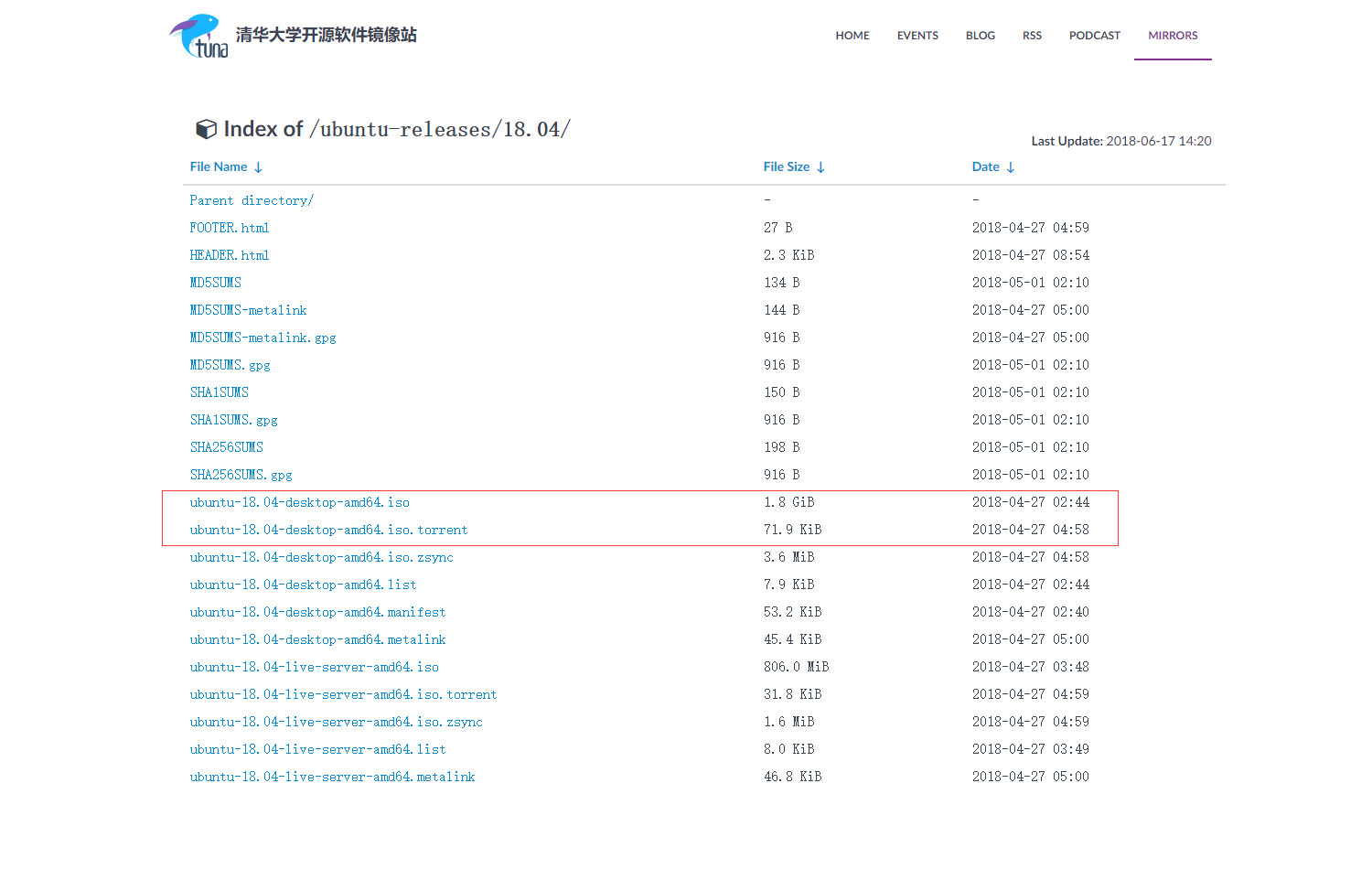The height and width of the screenshot is (869, 1372).
Task: Click the 清华大学开源软件镜像站 site title
Action: tap(326, 35)
